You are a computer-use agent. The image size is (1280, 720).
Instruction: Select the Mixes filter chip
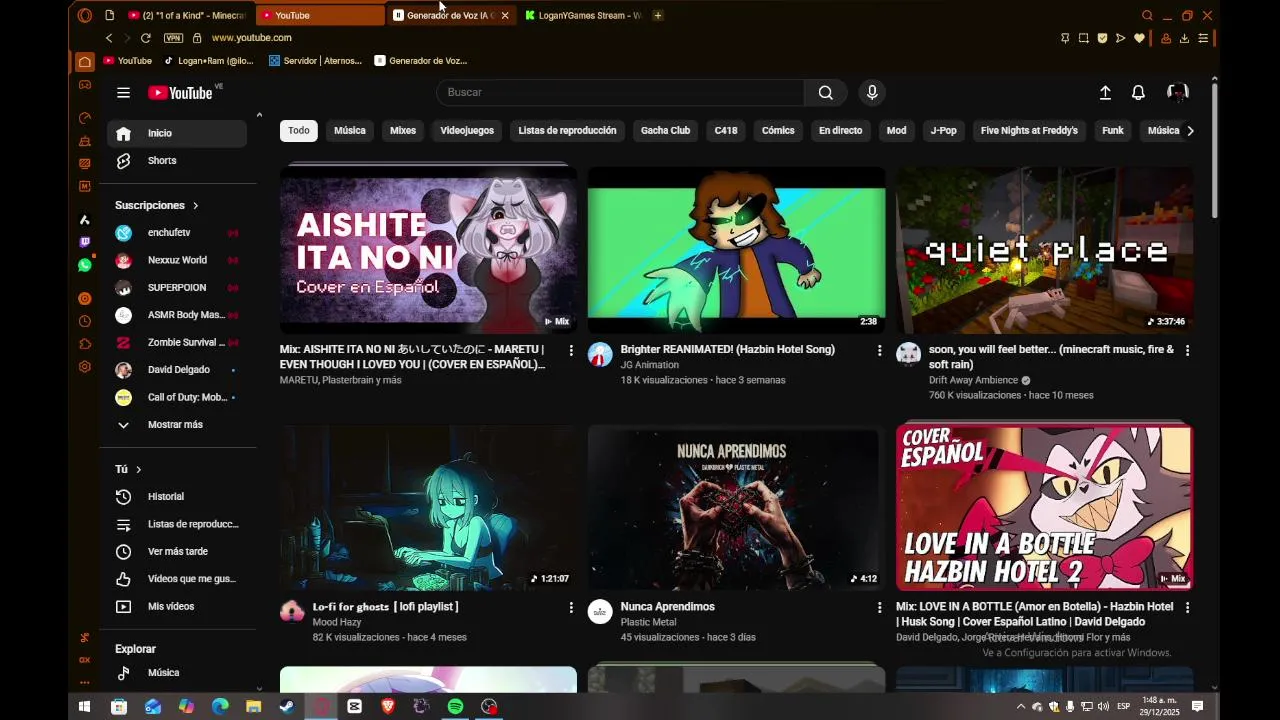pos(403,130)
